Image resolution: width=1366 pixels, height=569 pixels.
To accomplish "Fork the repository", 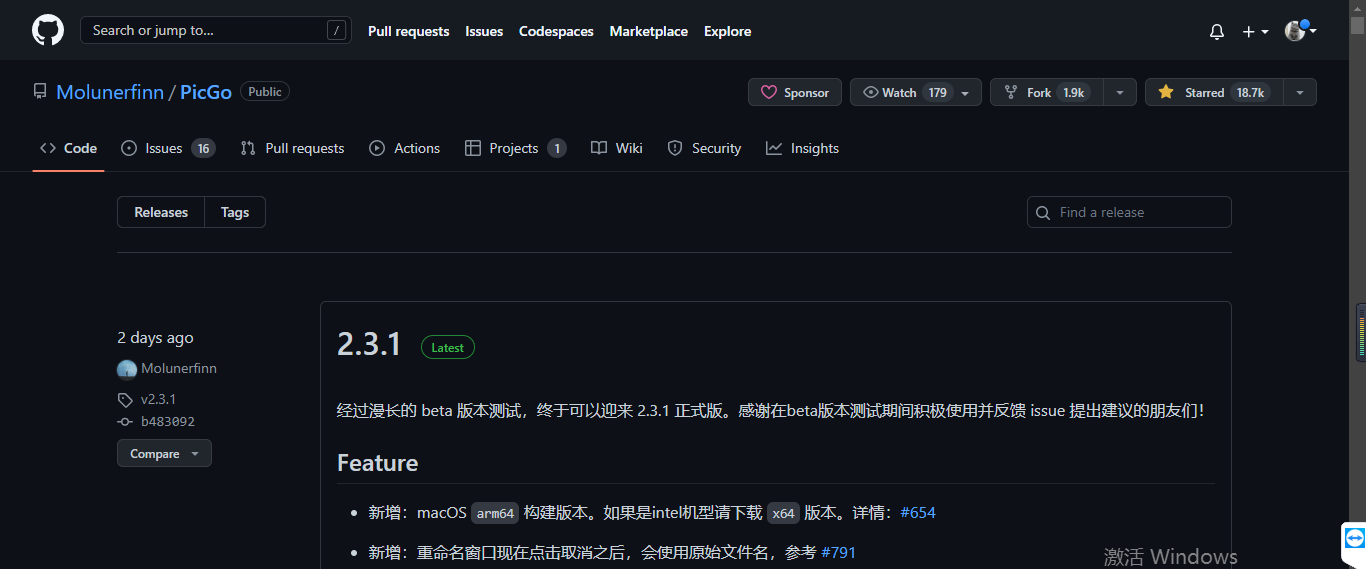I will 1046,92.
